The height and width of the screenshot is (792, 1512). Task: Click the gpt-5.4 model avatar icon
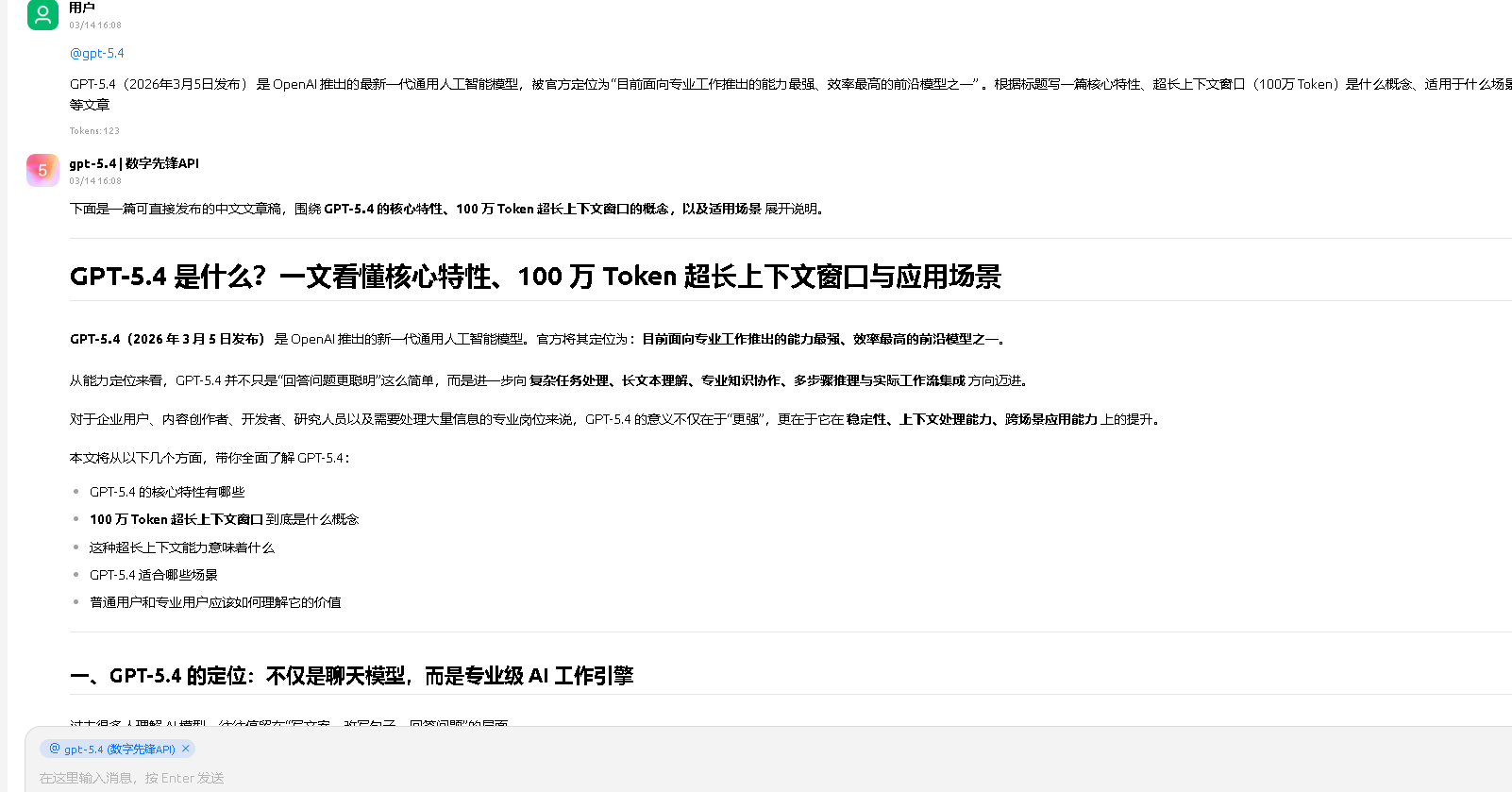tap(42, 170)
